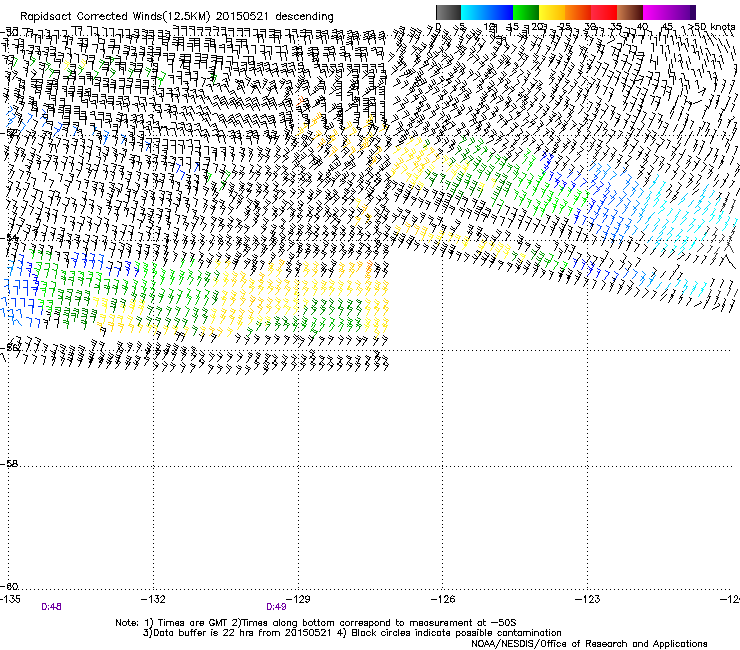Click the magenta 40-45 knots legend swatch

(656, 12)
